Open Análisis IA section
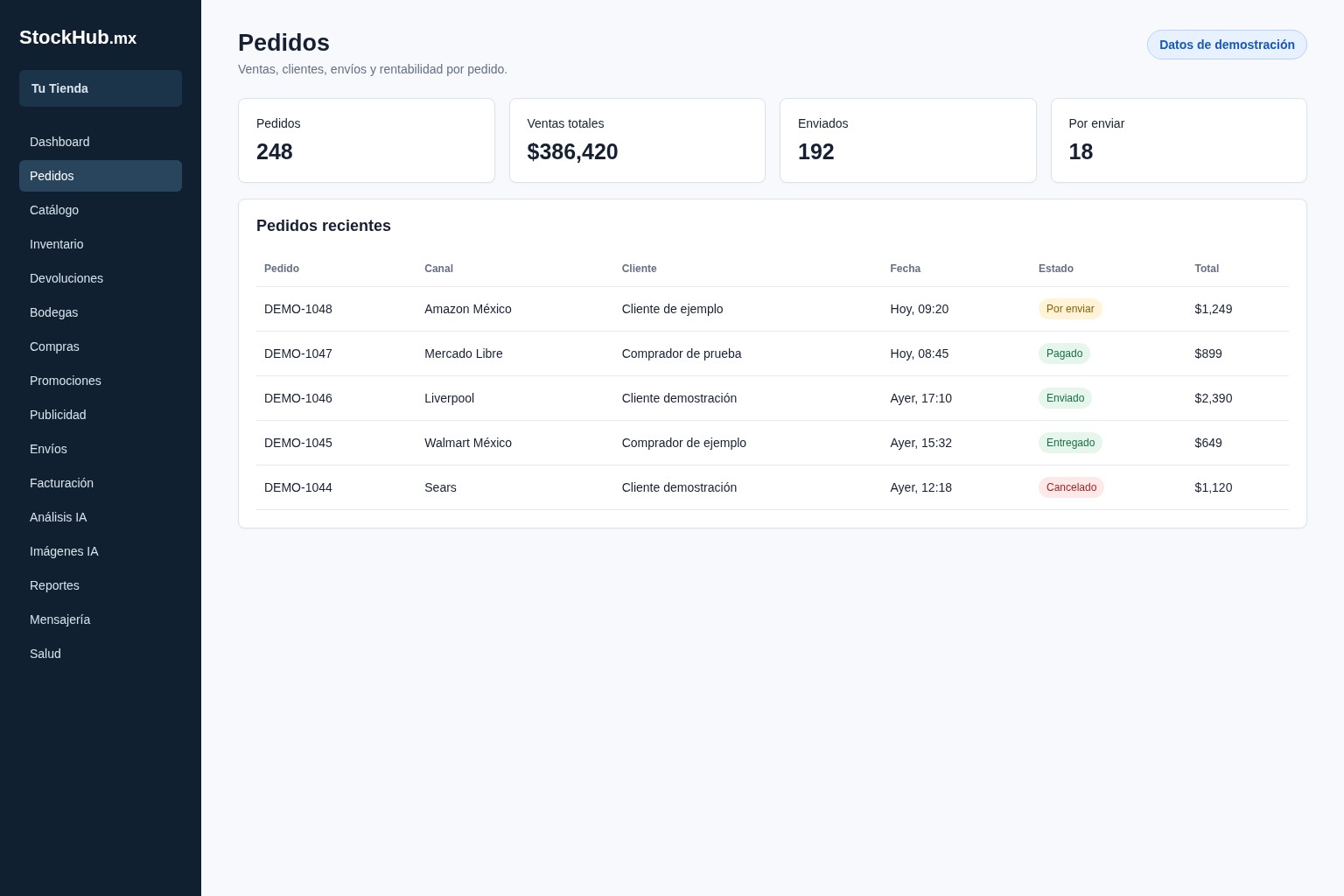Image resolution: width=1344 pixels, height=896 pixels. click(x=101, y=517)
